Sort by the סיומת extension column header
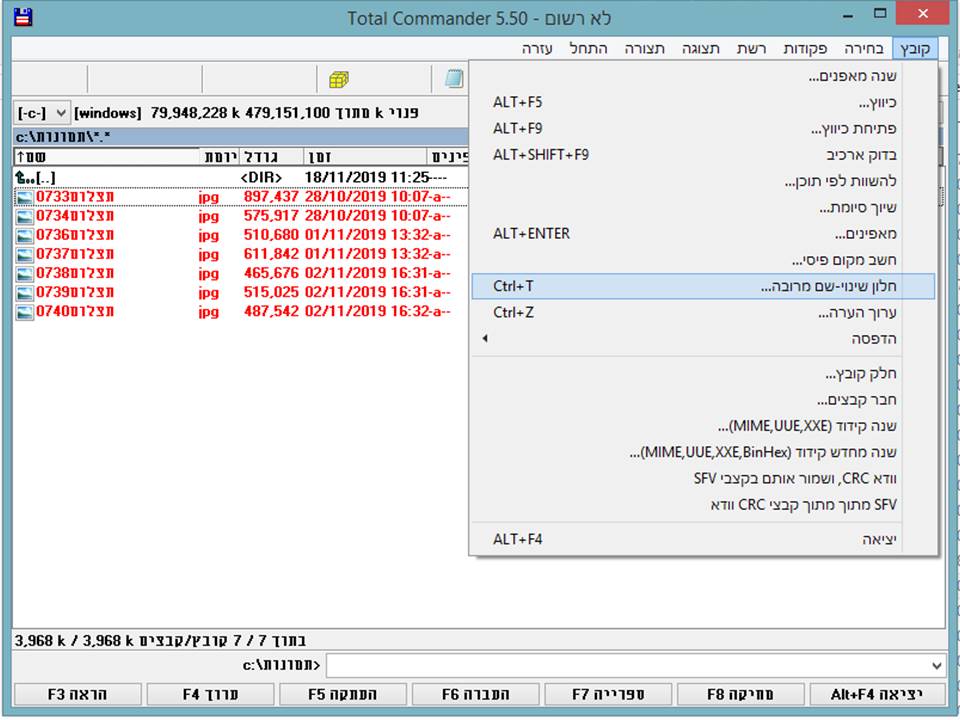 [x=220, y=157]
